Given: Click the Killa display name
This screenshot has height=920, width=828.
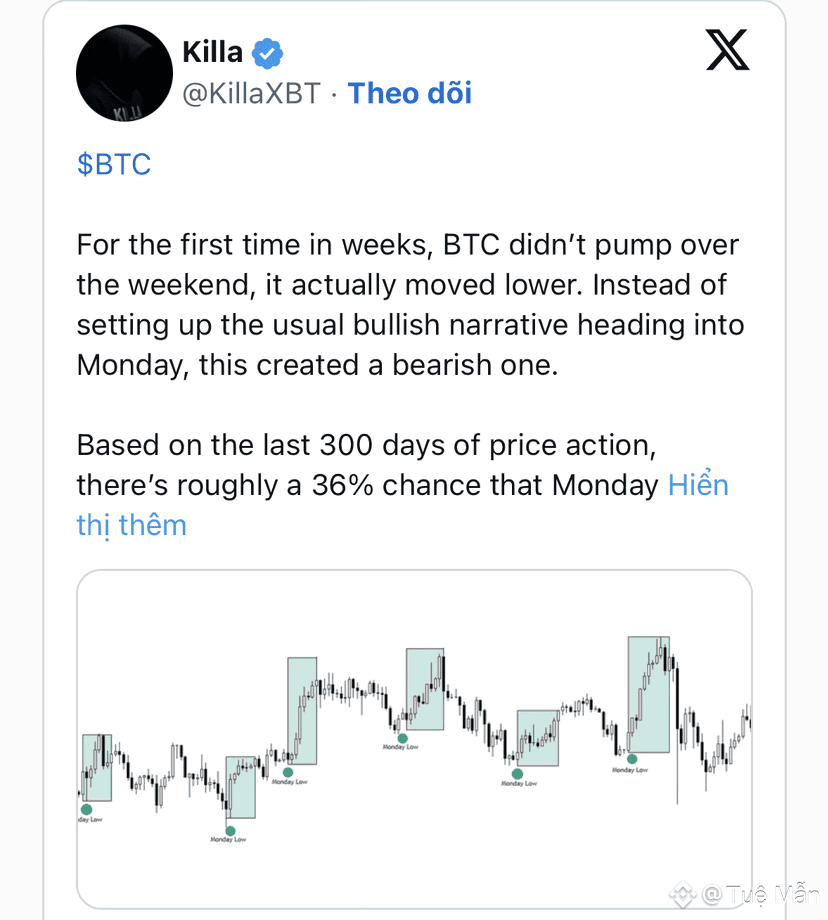Looking at the screenshot, I should (x=212, y=50).
